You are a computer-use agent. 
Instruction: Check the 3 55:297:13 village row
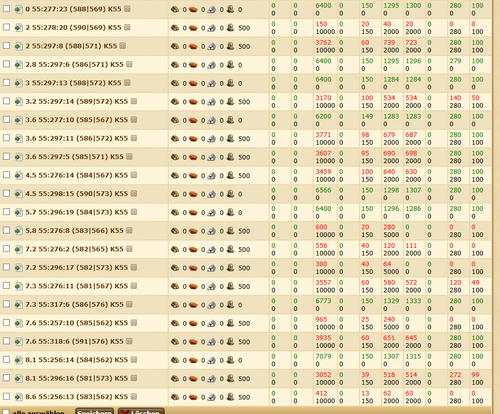tap(6, 82)
